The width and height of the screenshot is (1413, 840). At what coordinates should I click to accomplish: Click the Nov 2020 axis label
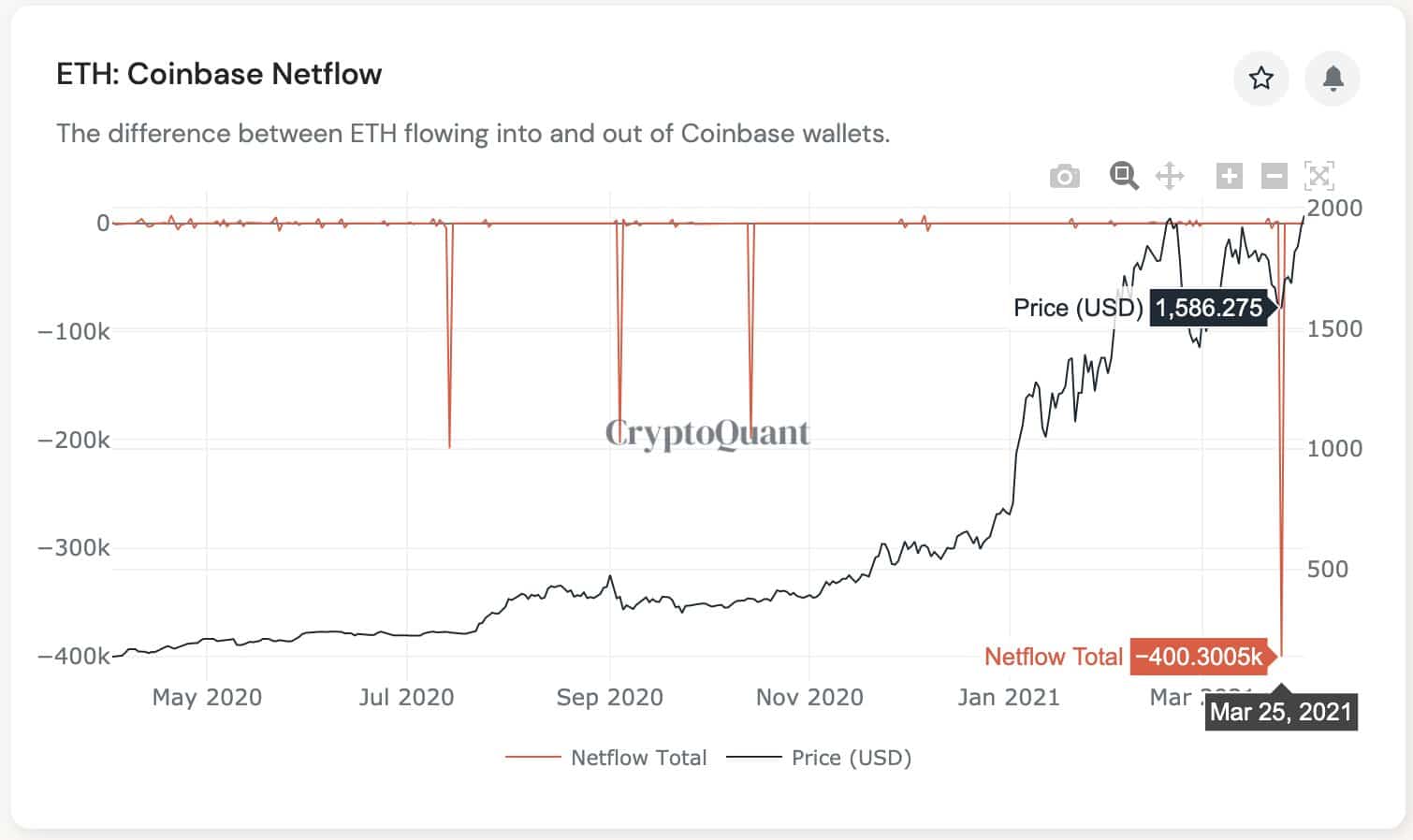point(809,697)
